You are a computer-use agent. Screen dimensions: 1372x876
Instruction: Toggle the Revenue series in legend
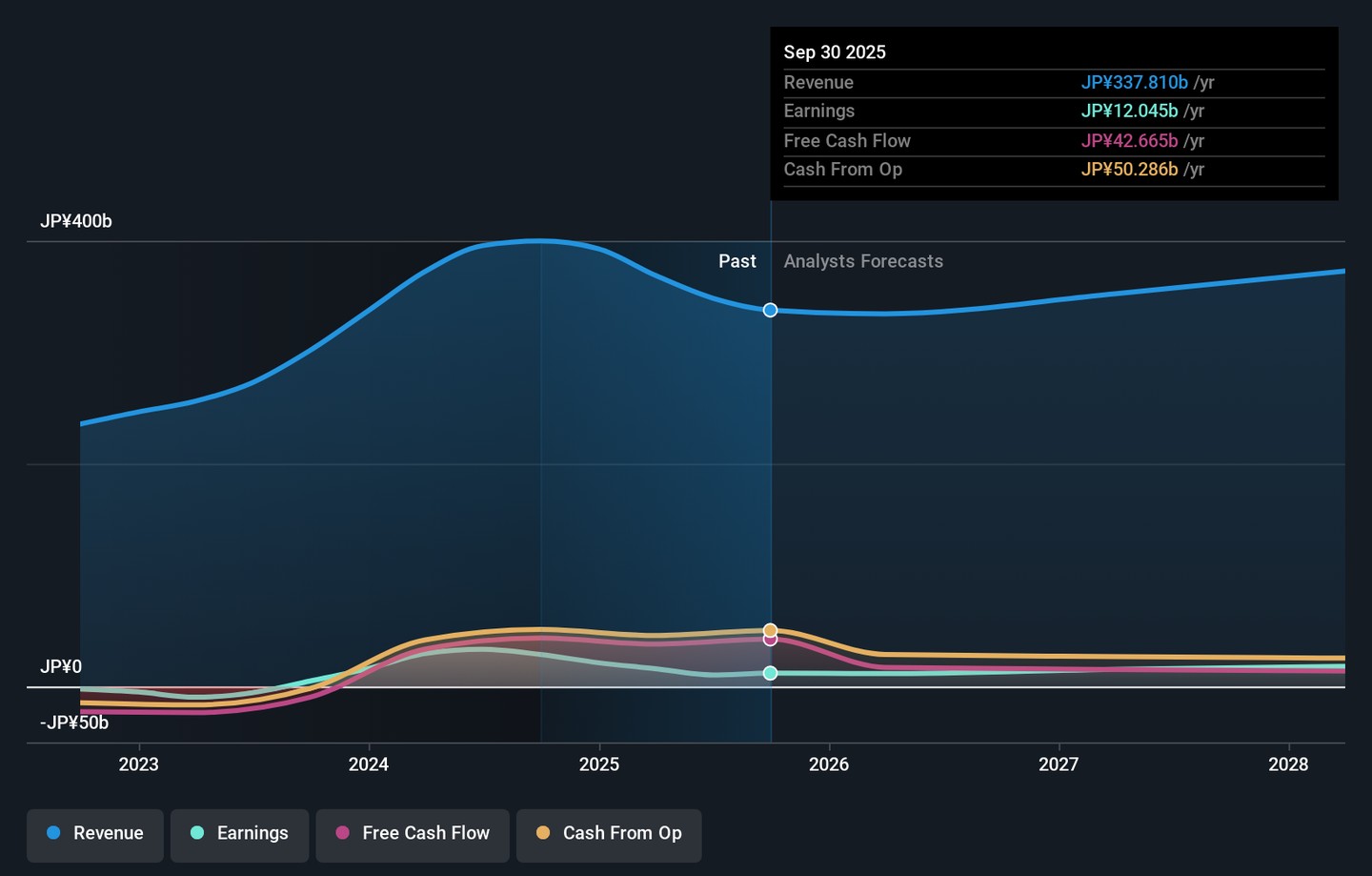point(95,833)
